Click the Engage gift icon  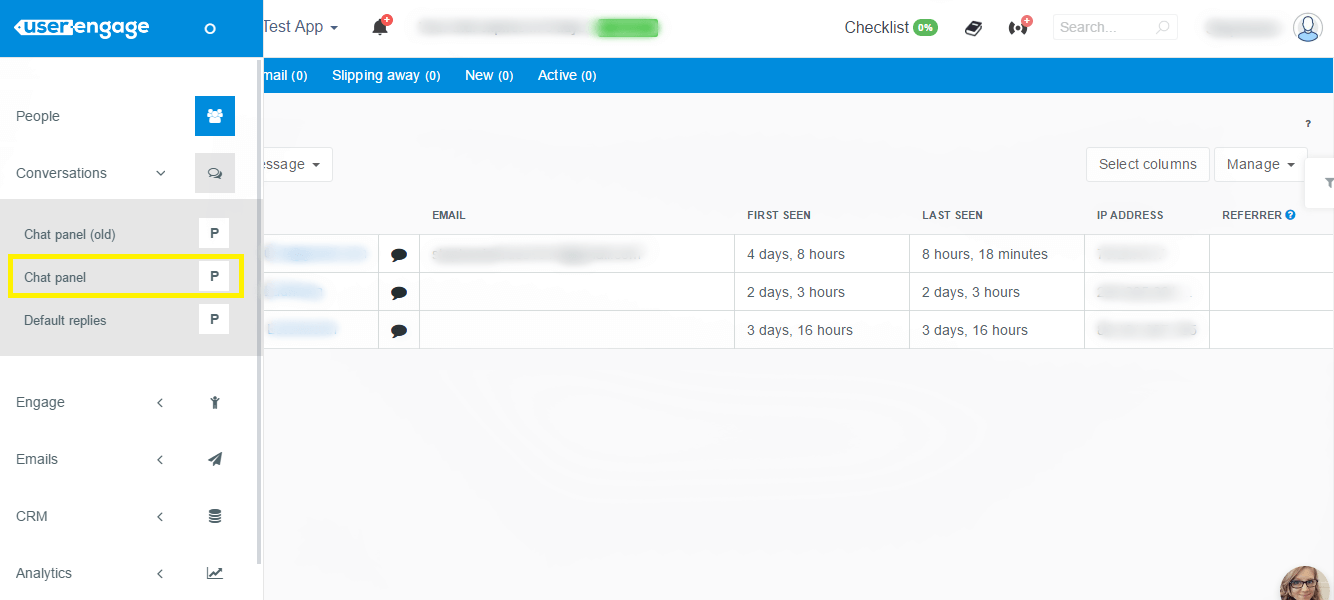point(214,401)
